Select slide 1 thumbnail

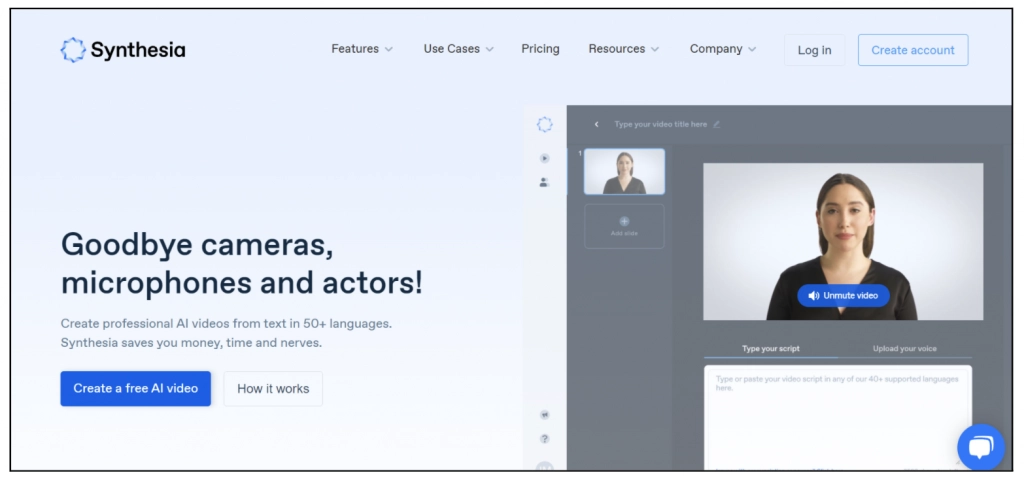(624, 172)
